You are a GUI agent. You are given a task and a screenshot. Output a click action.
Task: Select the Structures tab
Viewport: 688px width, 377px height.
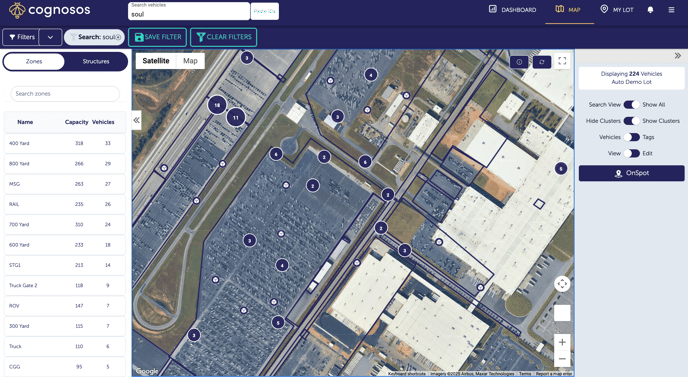[96, 61]
